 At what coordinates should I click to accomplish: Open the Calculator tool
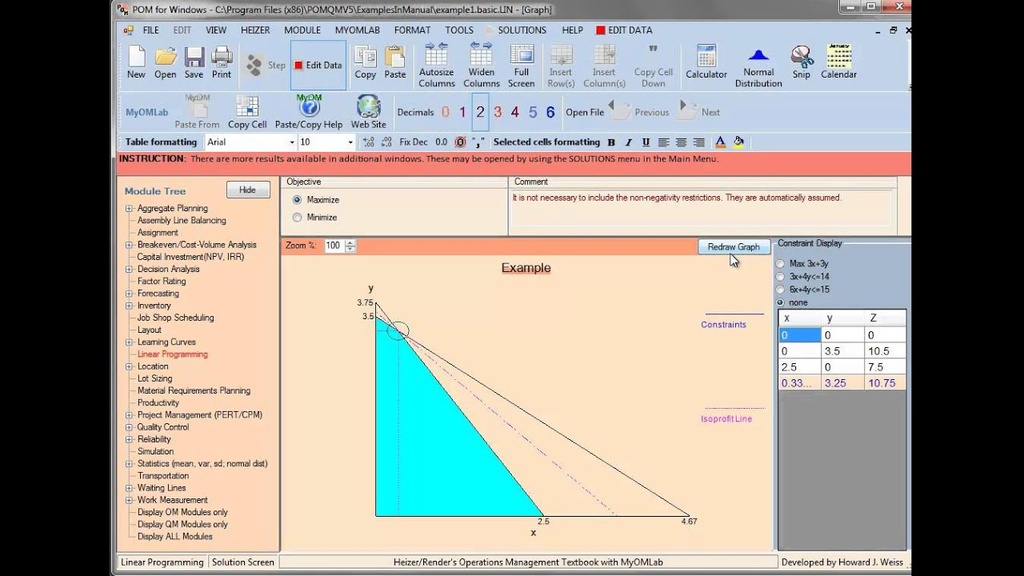coord(706,63)
